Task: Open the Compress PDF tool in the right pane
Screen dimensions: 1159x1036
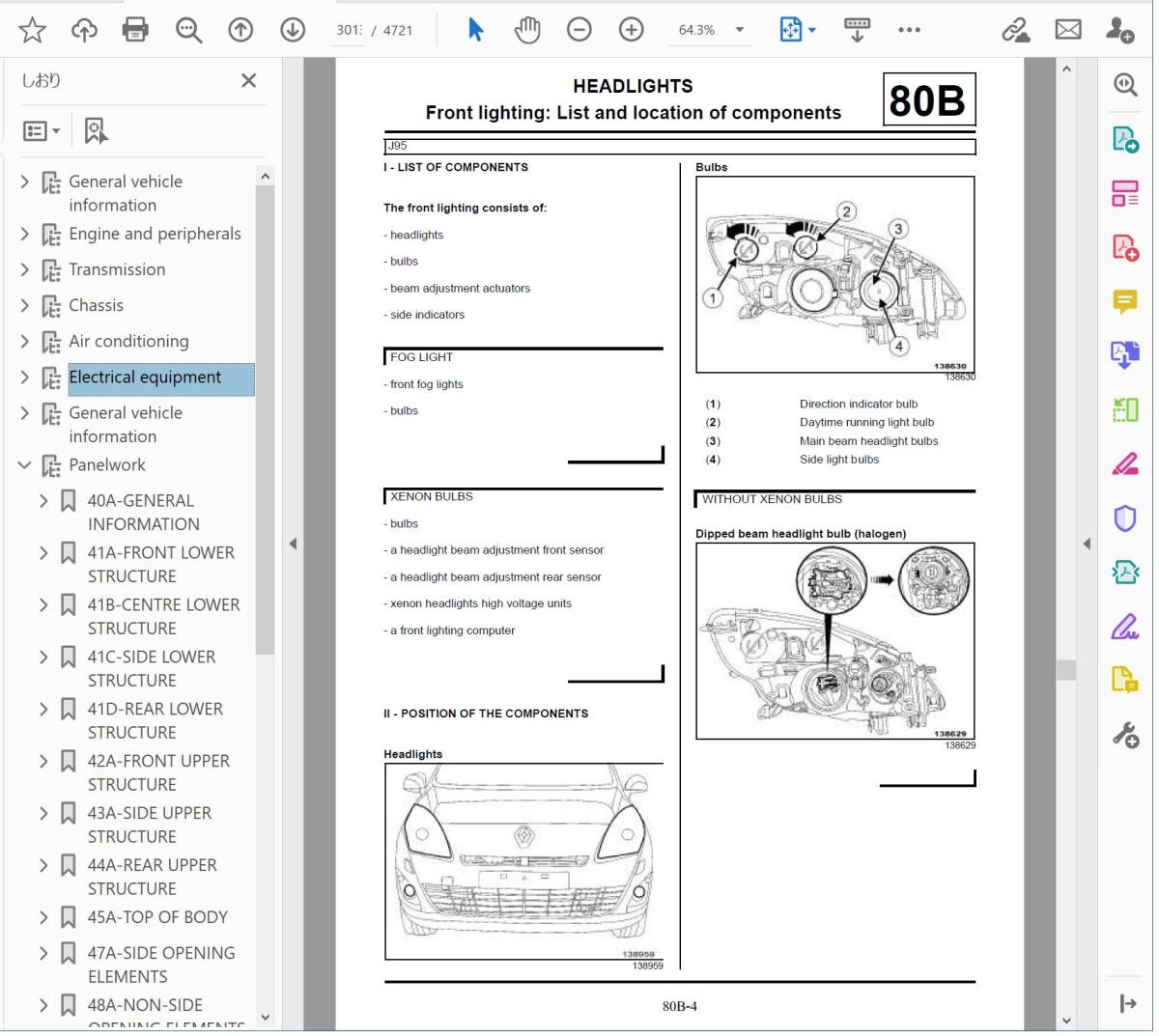Action: tap(1125, 574)
